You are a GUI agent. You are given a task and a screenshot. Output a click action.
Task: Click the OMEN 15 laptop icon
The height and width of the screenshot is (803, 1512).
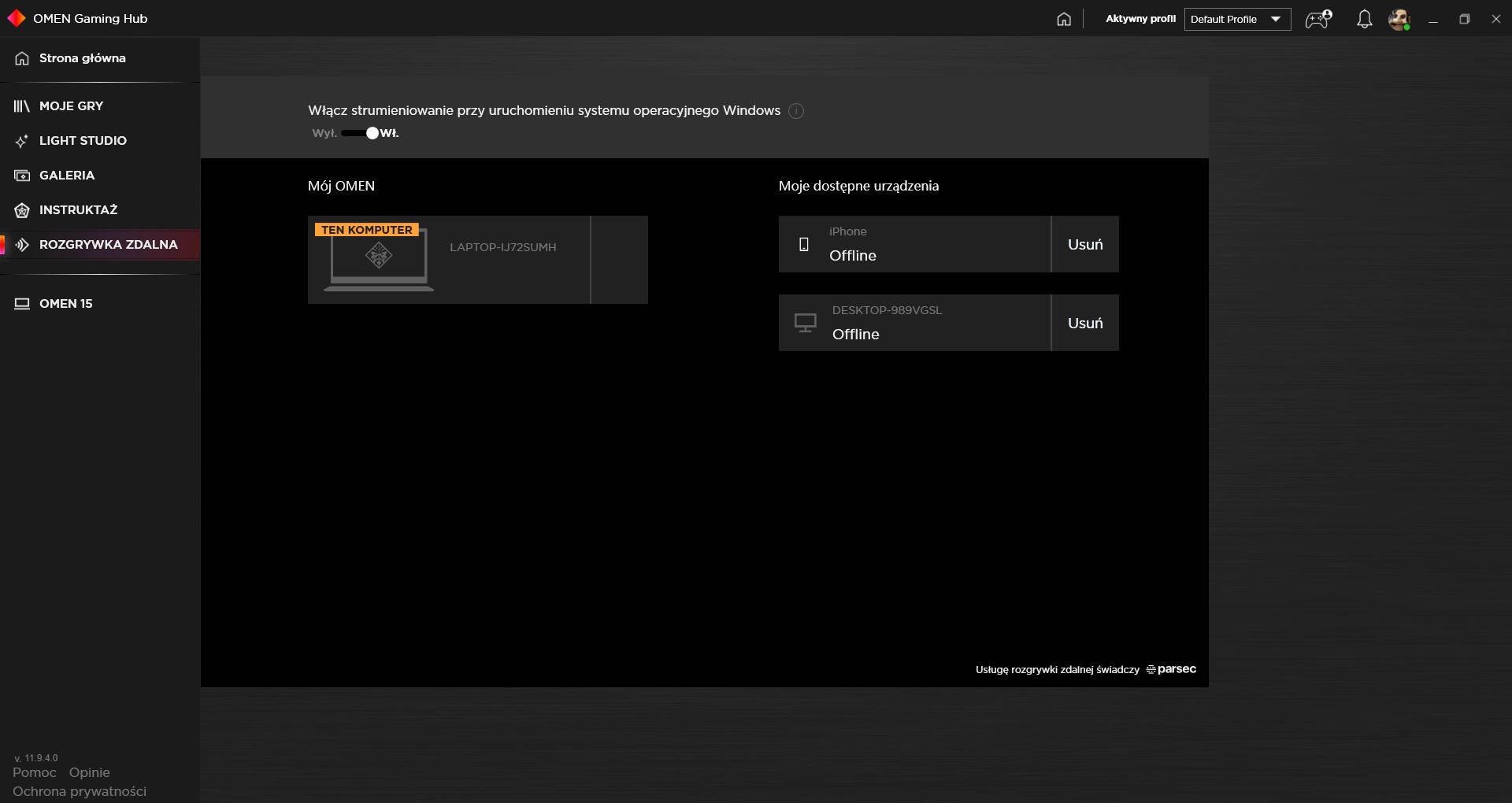tap(22, 304)
